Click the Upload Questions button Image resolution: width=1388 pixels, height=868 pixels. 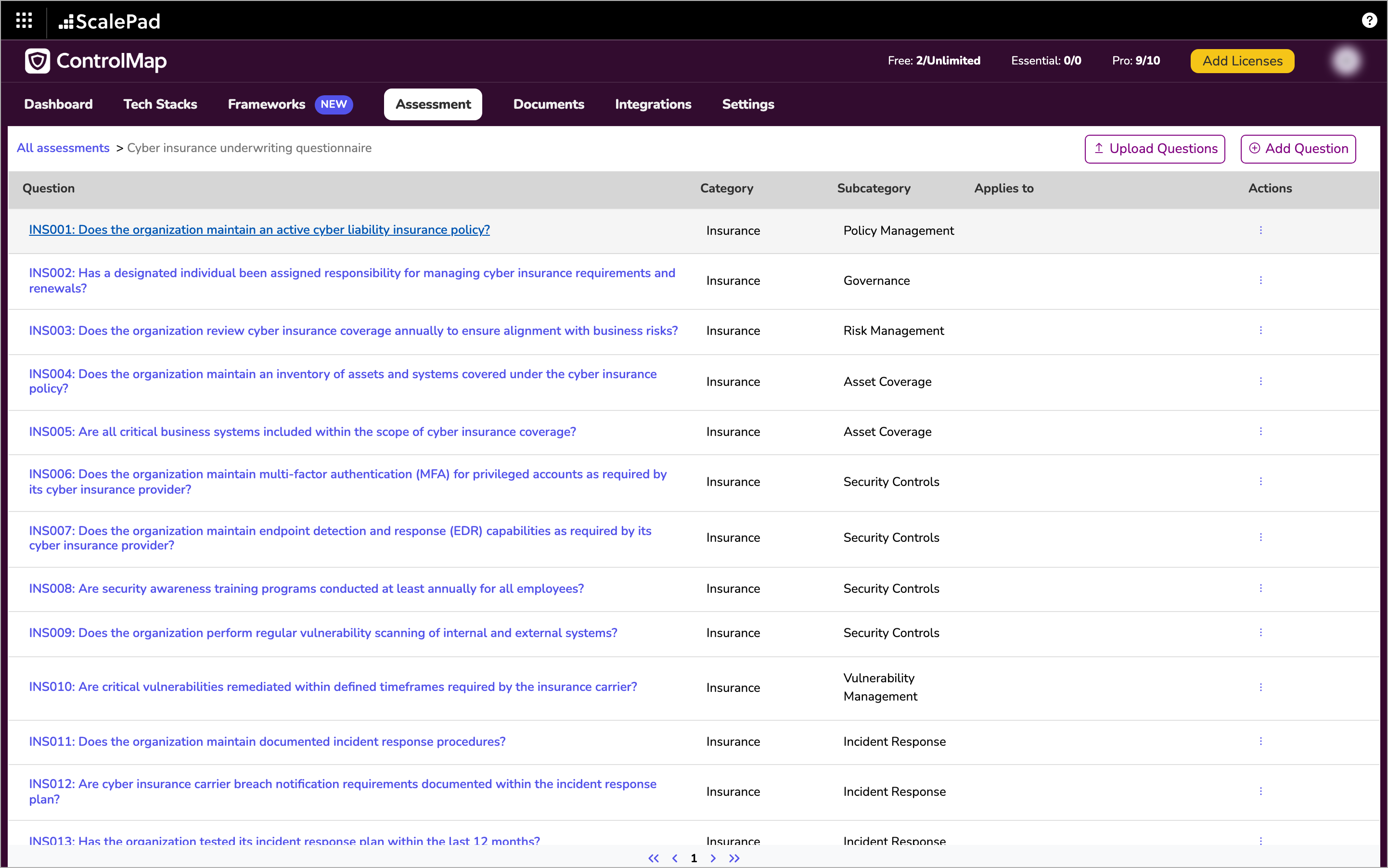pyautogui.click(x=1154, y=149)
